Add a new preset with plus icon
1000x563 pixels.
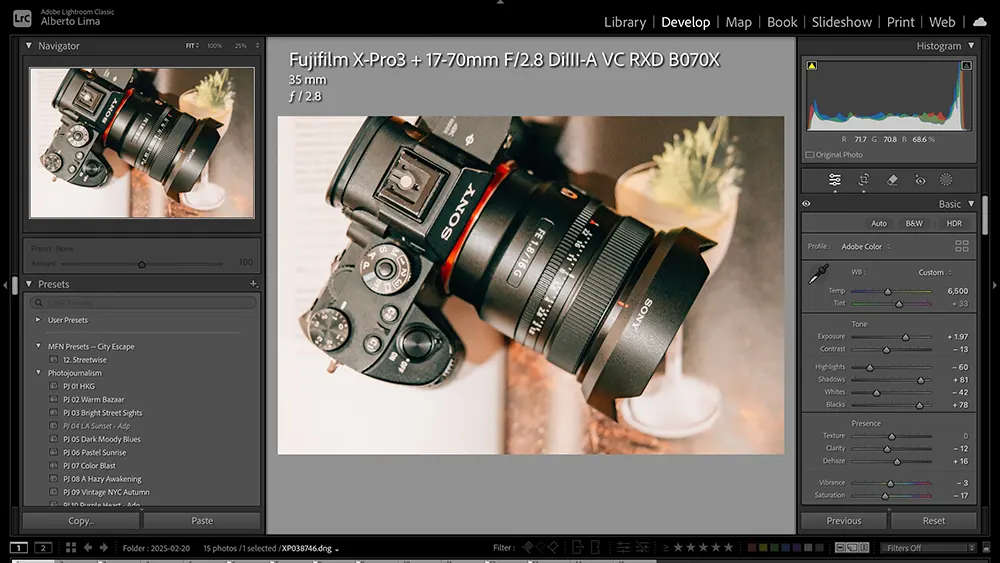click(x=253, y=284)
